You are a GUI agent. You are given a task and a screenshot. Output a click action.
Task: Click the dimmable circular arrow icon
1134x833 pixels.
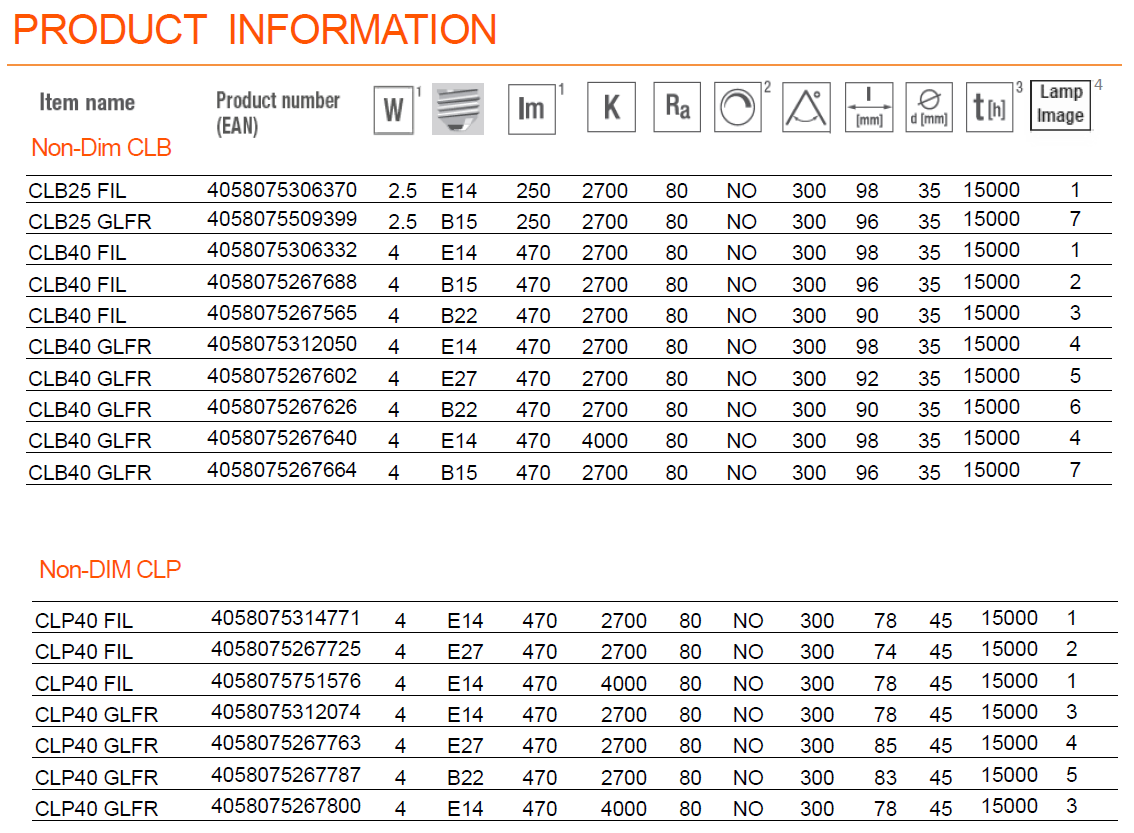(x=738, y=108)
